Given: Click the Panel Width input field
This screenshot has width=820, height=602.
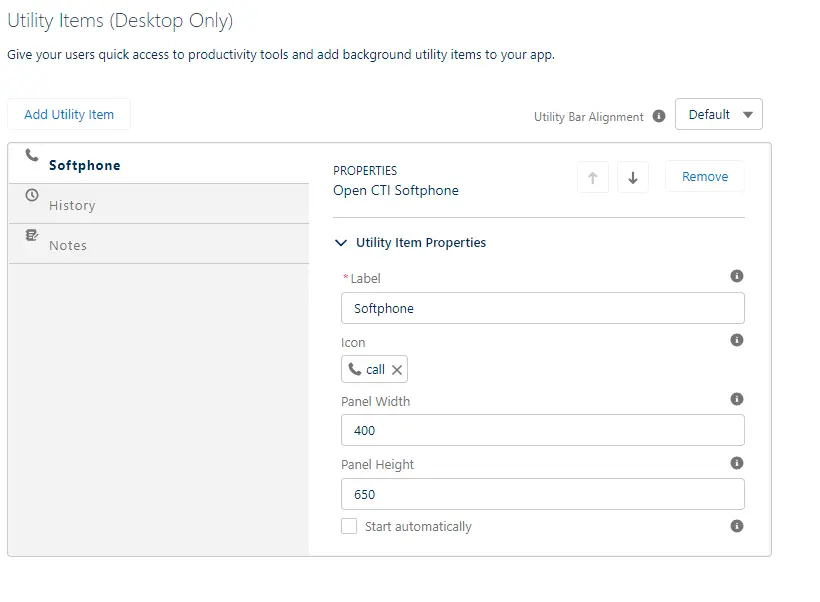Looking at the screenshot, I should pyautogui.click(x=542, y=431).
